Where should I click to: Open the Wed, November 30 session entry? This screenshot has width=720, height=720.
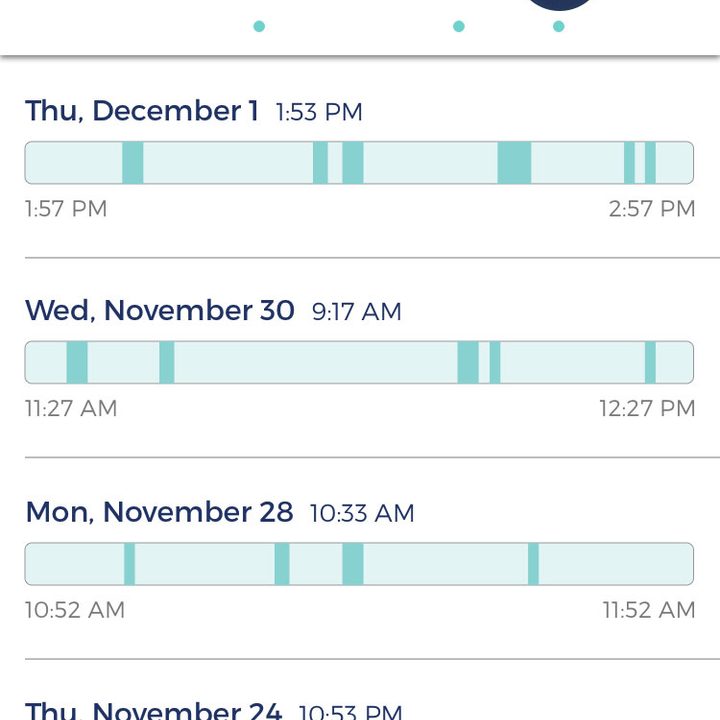coord(360,358)
